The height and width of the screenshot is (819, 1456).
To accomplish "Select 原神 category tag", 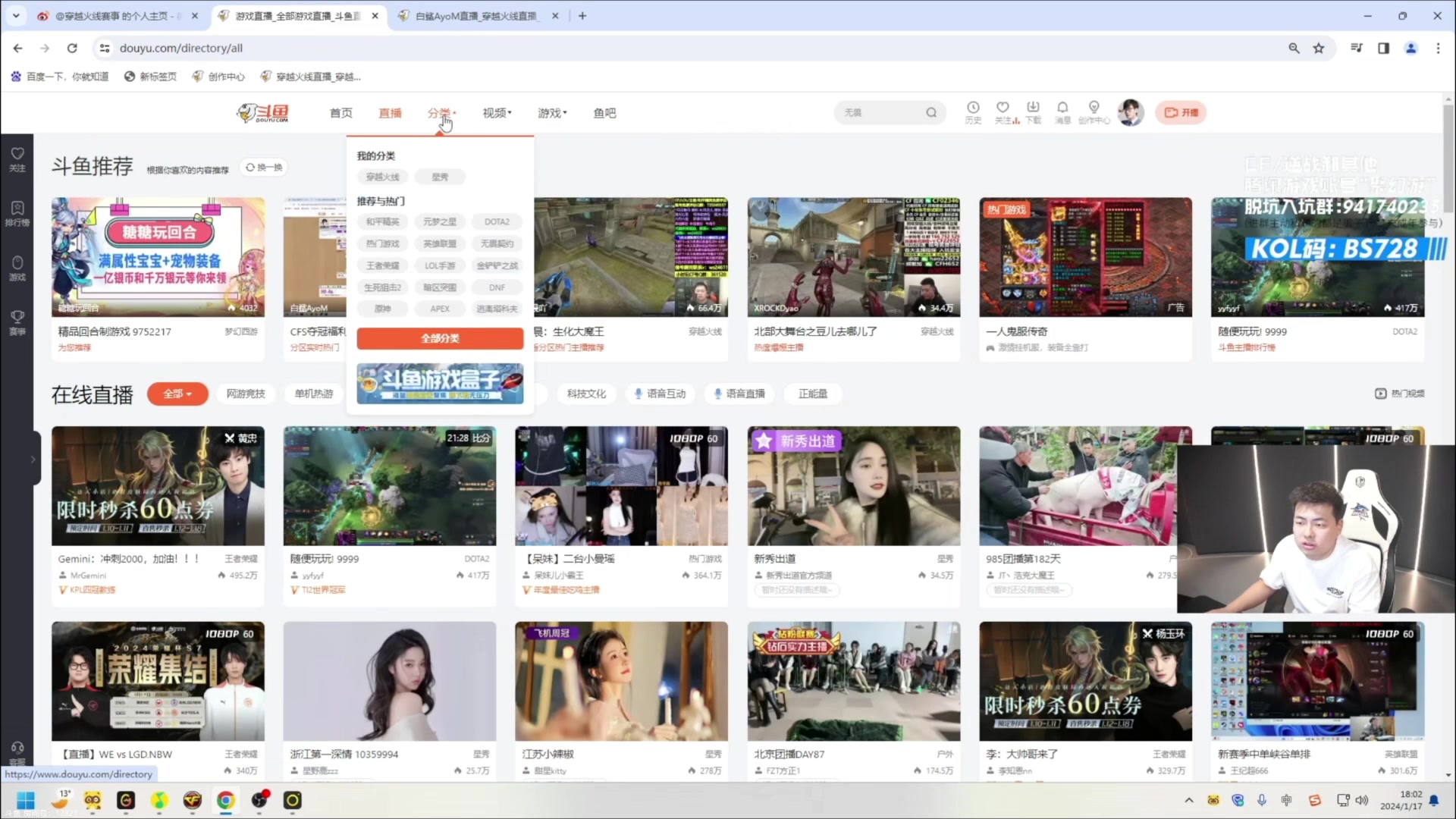I will tap(382, 309).
